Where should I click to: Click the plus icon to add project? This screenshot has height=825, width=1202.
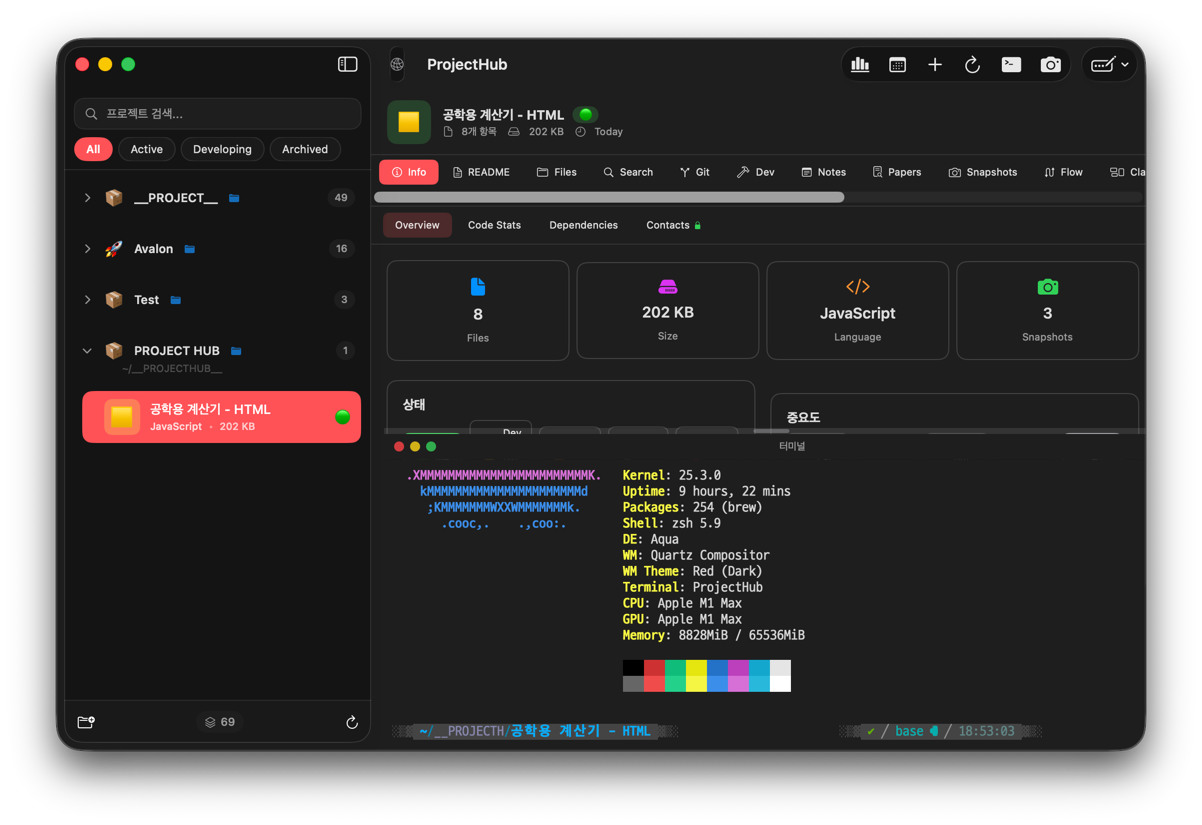click(935, 65)
